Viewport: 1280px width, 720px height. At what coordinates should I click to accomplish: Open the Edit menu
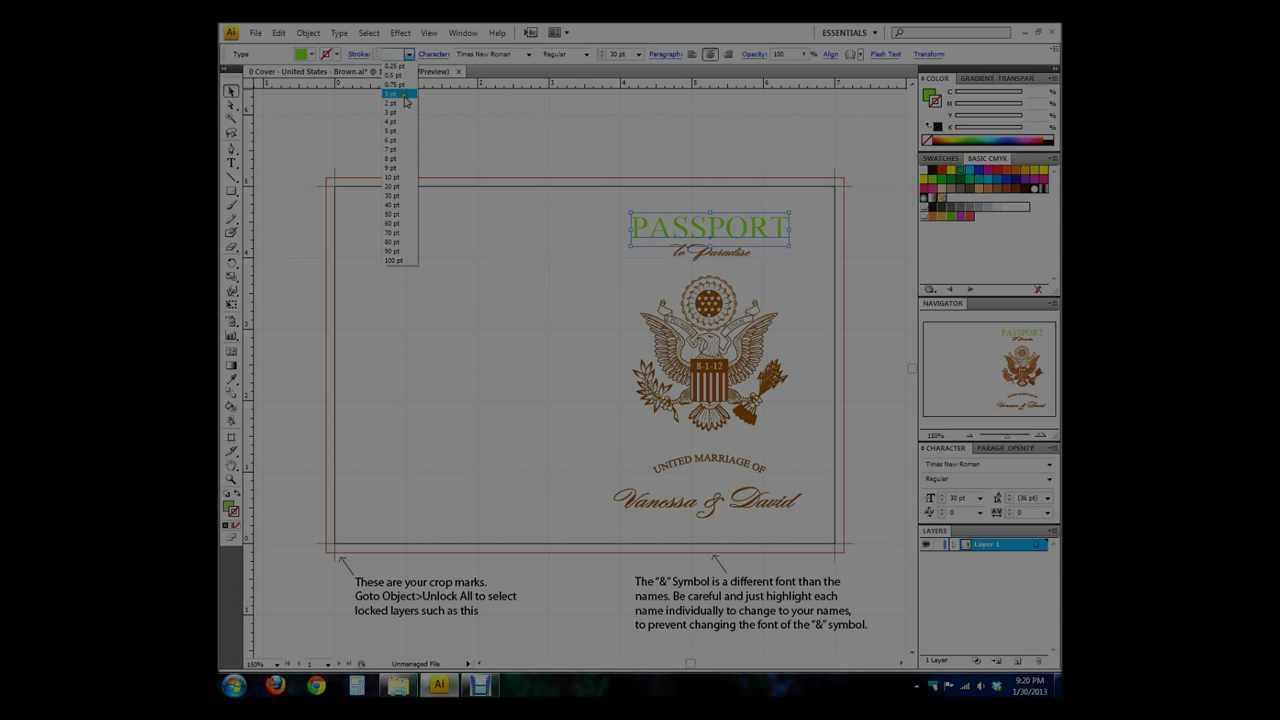click(279, 33)
